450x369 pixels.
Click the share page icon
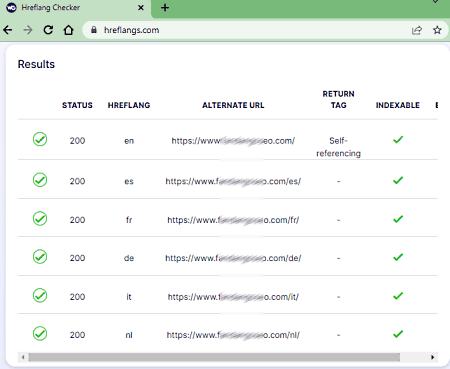click(417, 30)
